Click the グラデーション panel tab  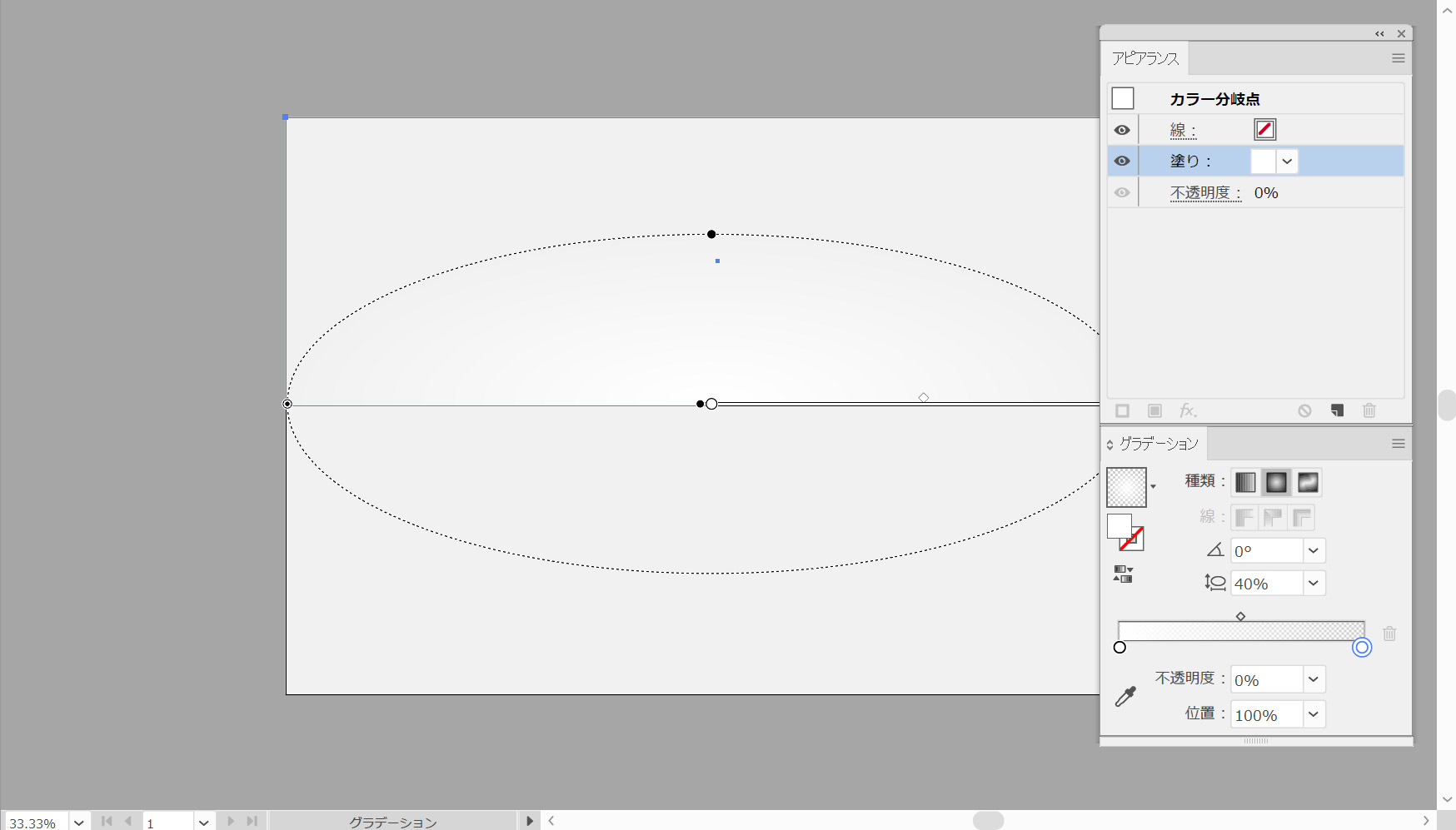point(1158,444)
